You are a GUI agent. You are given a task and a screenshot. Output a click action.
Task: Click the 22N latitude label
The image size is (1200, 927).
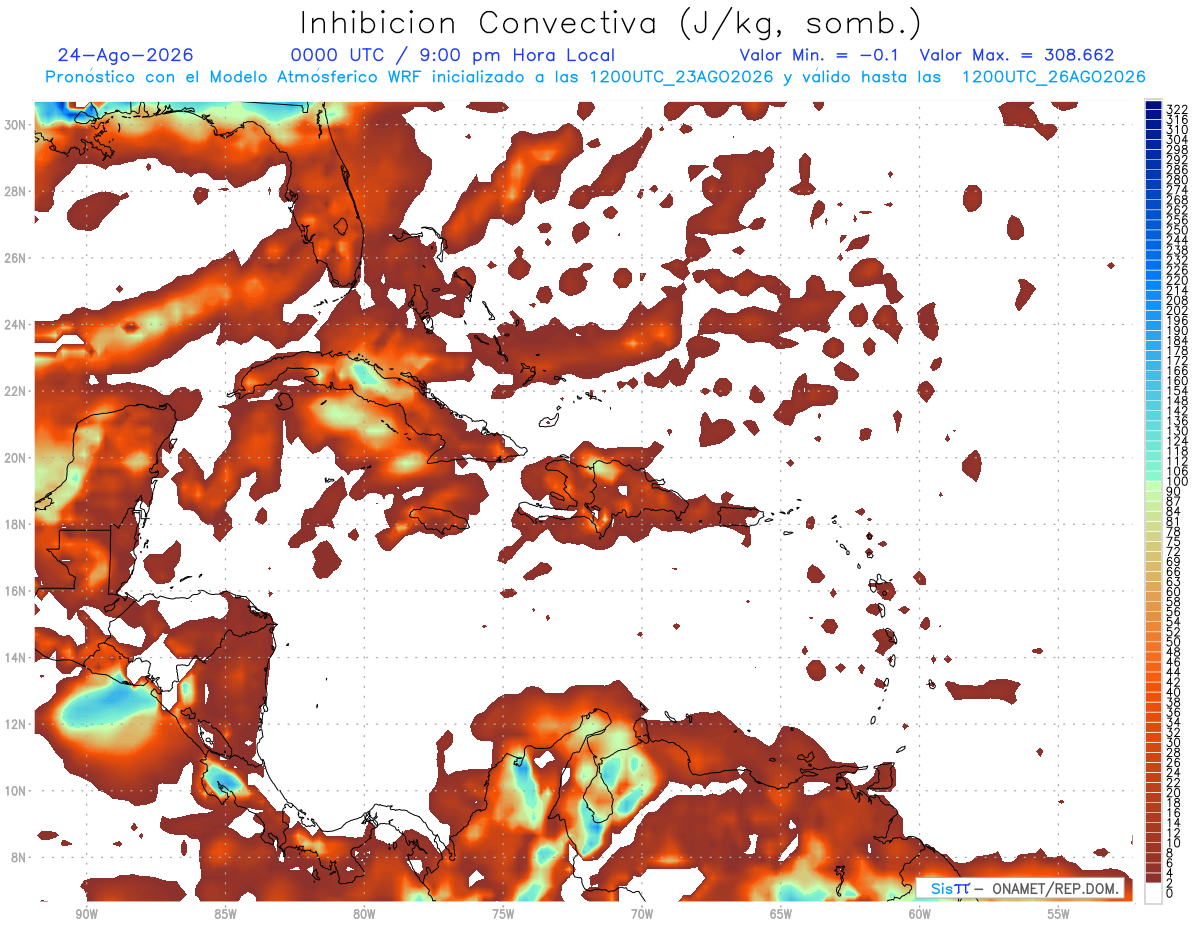[x=15, y=391]
